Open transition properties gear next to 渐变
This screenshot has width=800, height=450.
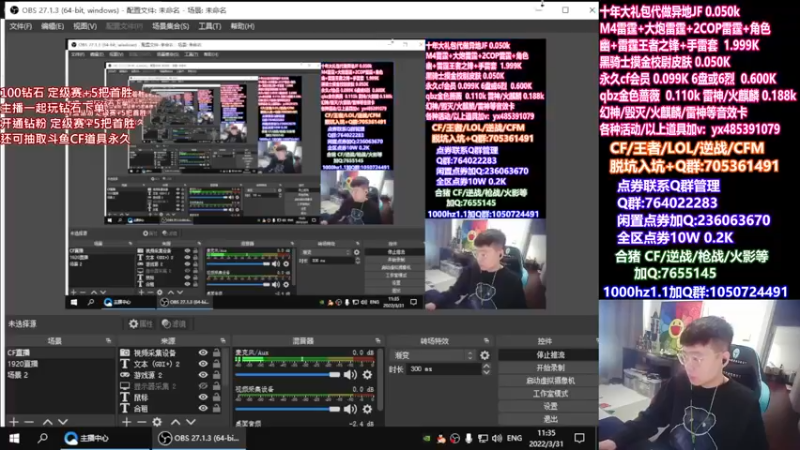(485, 355)
